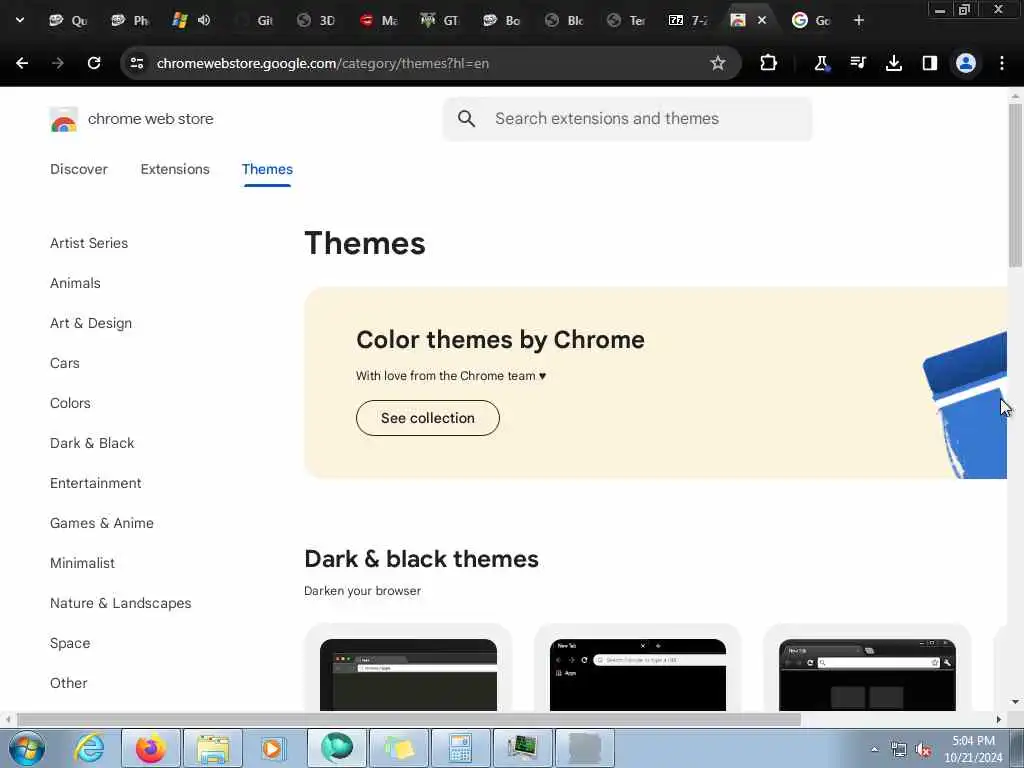Open the first dark theme thumbnail

point(408,675)
